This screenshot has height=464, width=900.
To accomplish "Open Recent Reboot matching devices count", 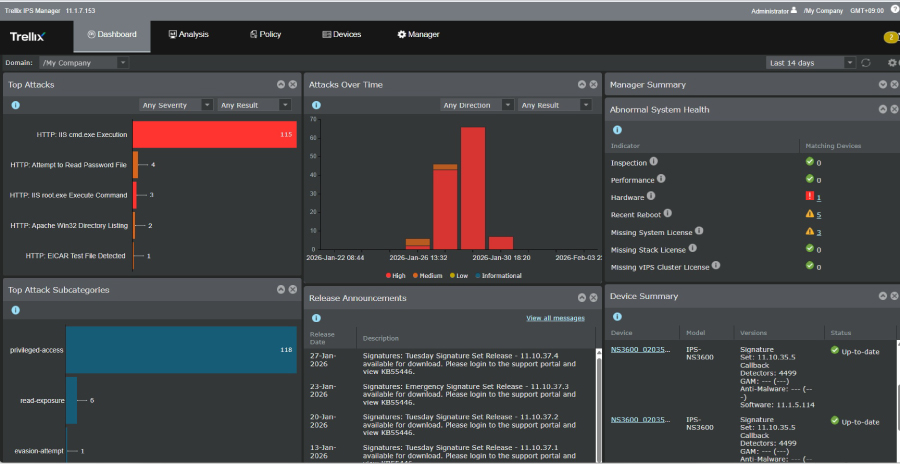I will (x=818, y=215).
